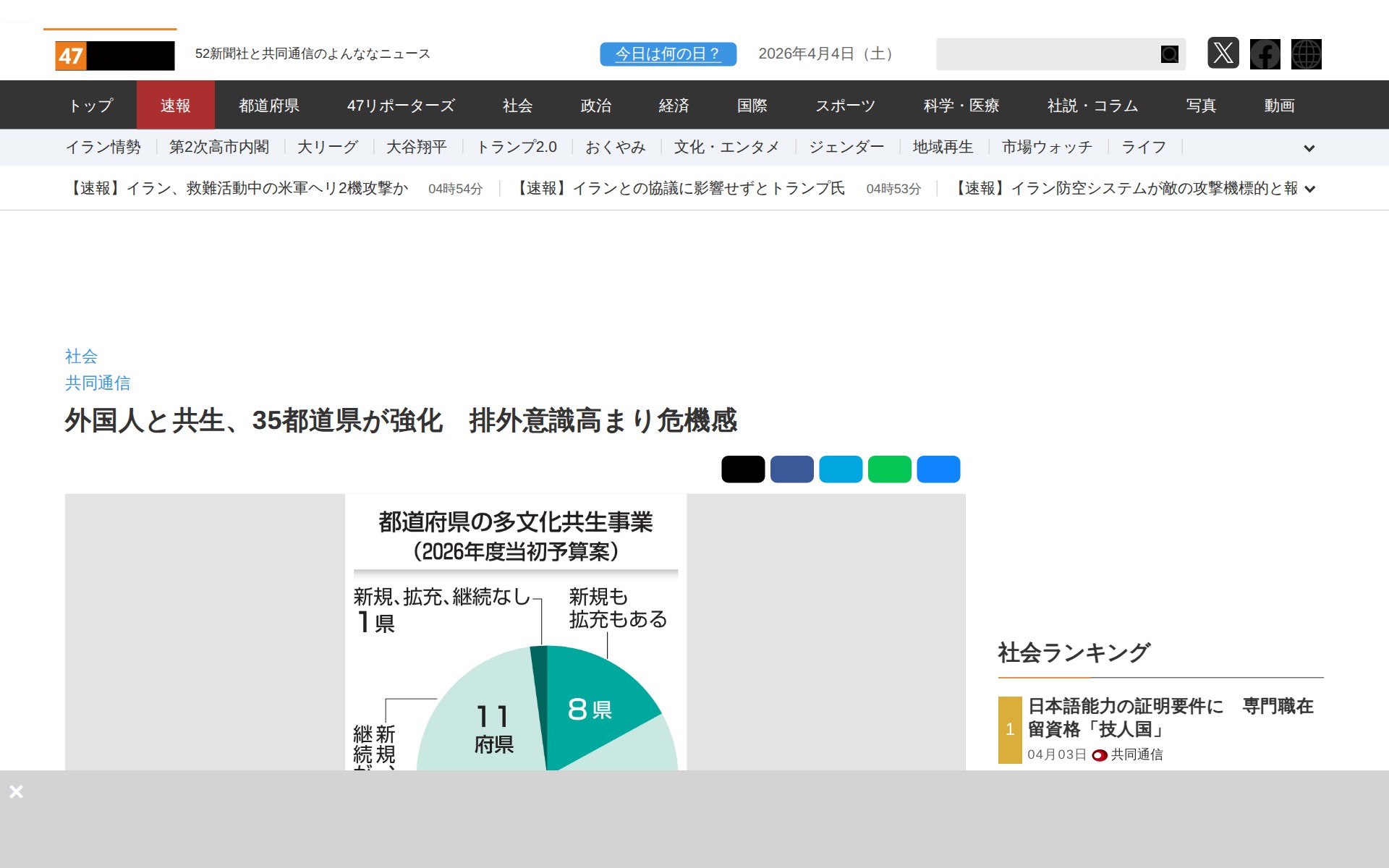Share article via the black X button
1389x868 pixels.
tap(742, 469)
